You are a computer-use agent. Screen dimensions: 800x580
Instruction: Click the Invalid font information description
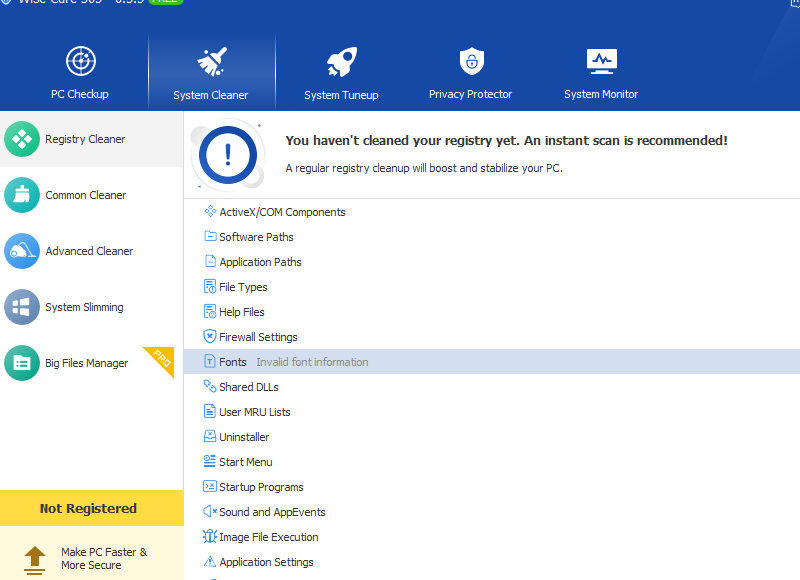[312, 362]
